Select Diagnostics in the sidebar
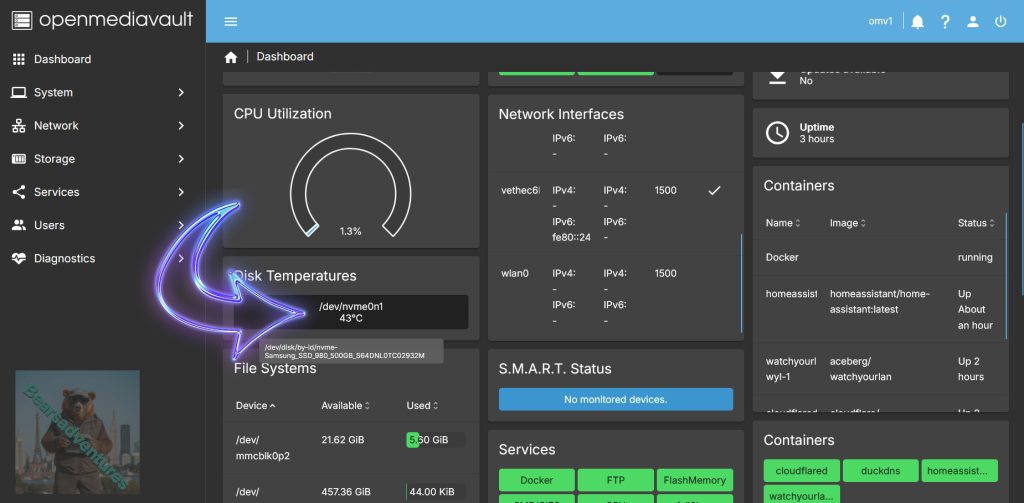Screen dimensions: 1024x503 64,258
